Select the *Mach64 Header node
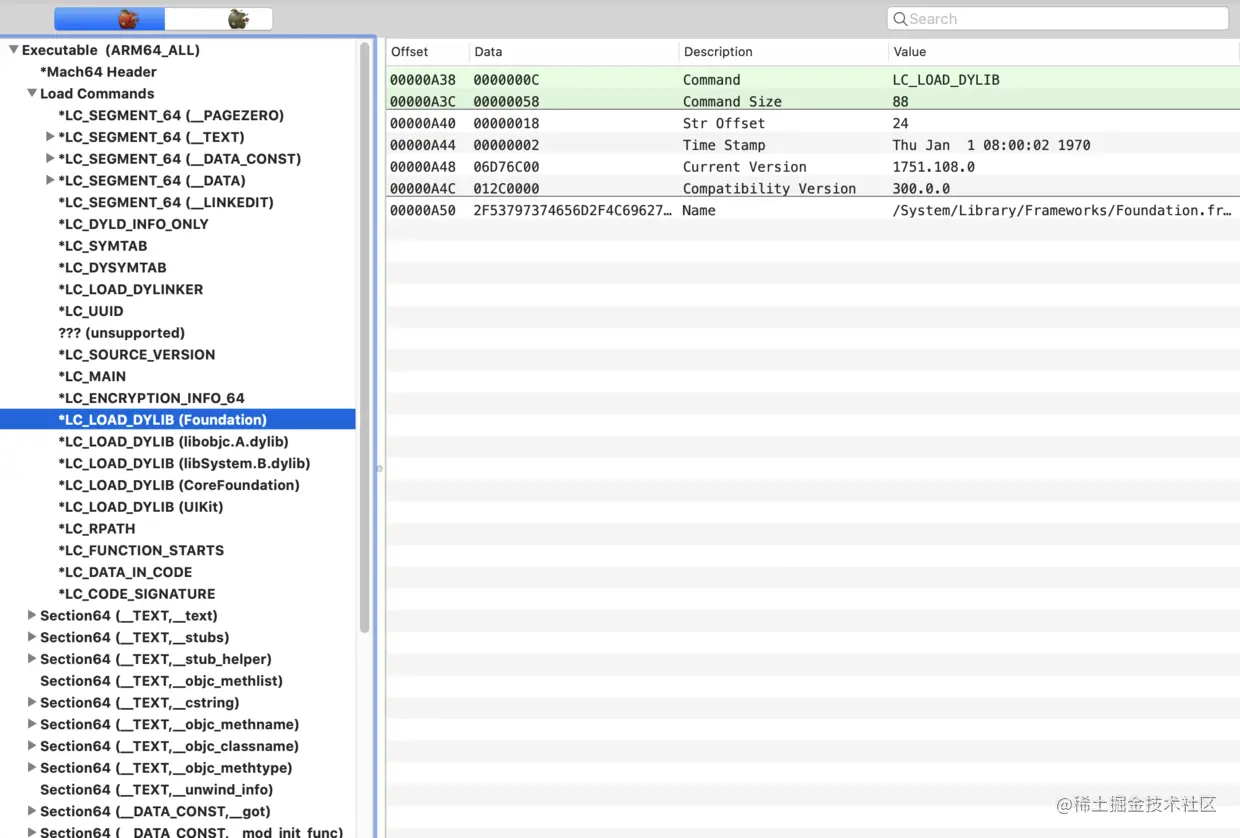 (98, 72)
